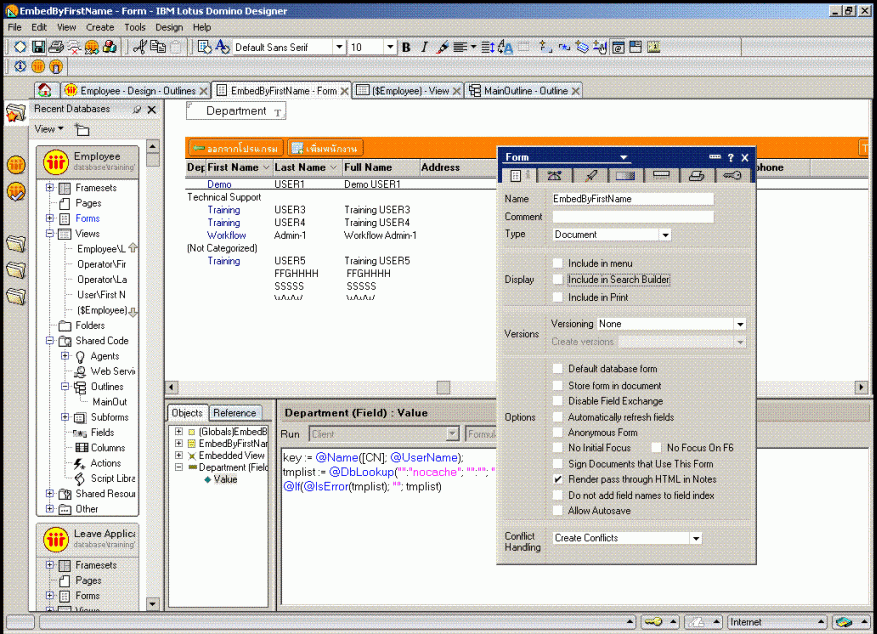Click the first orange action bar button
The width and height of the screenshot is (877, 634).
[x=235, y=148]
